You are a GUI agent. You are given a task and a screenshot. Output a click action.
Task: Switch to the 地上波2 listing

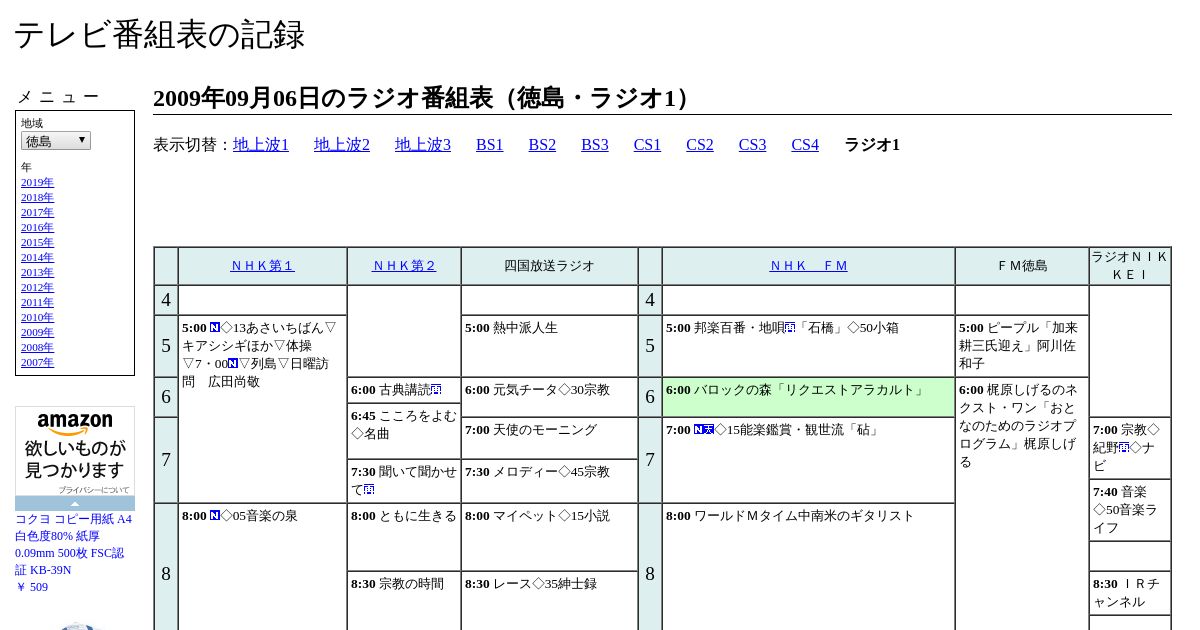[x=342, y=145]
